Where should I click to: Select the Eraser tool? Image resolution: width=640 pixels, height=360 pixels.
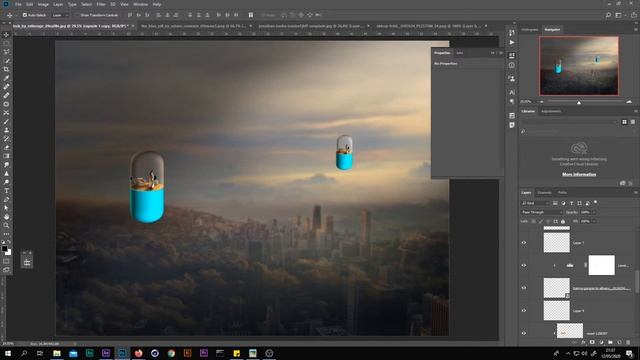point(6,147)
